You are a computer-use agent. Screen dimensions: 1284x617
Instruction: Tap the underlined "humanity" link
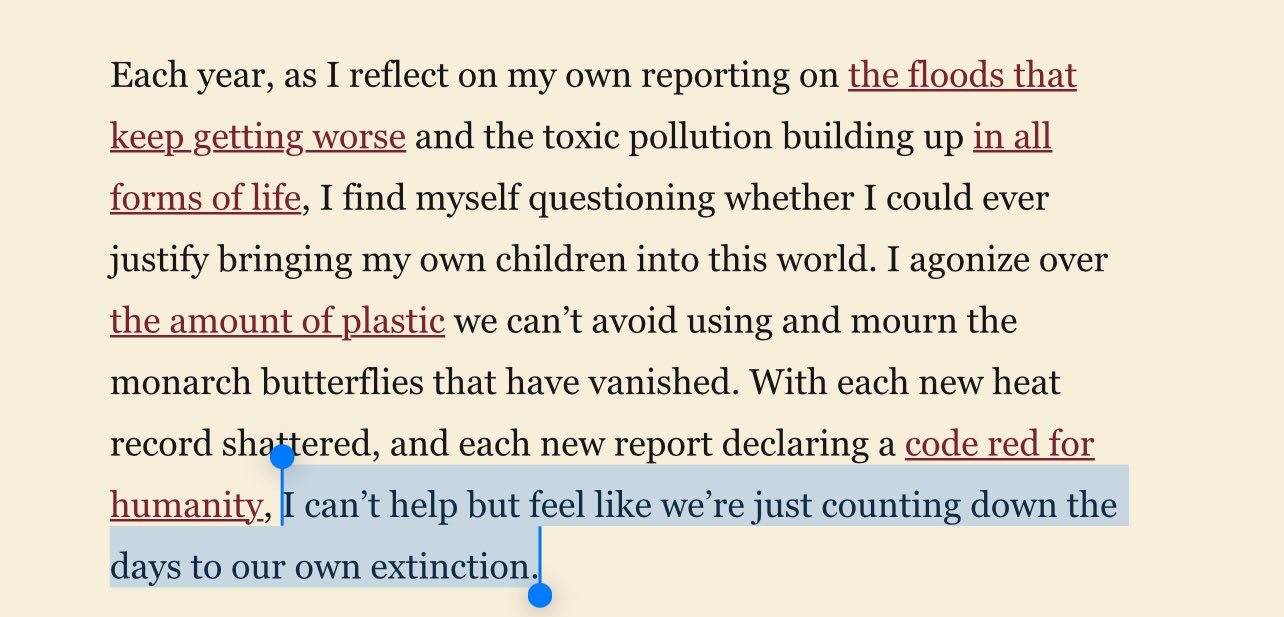click(x=185, y=506)
